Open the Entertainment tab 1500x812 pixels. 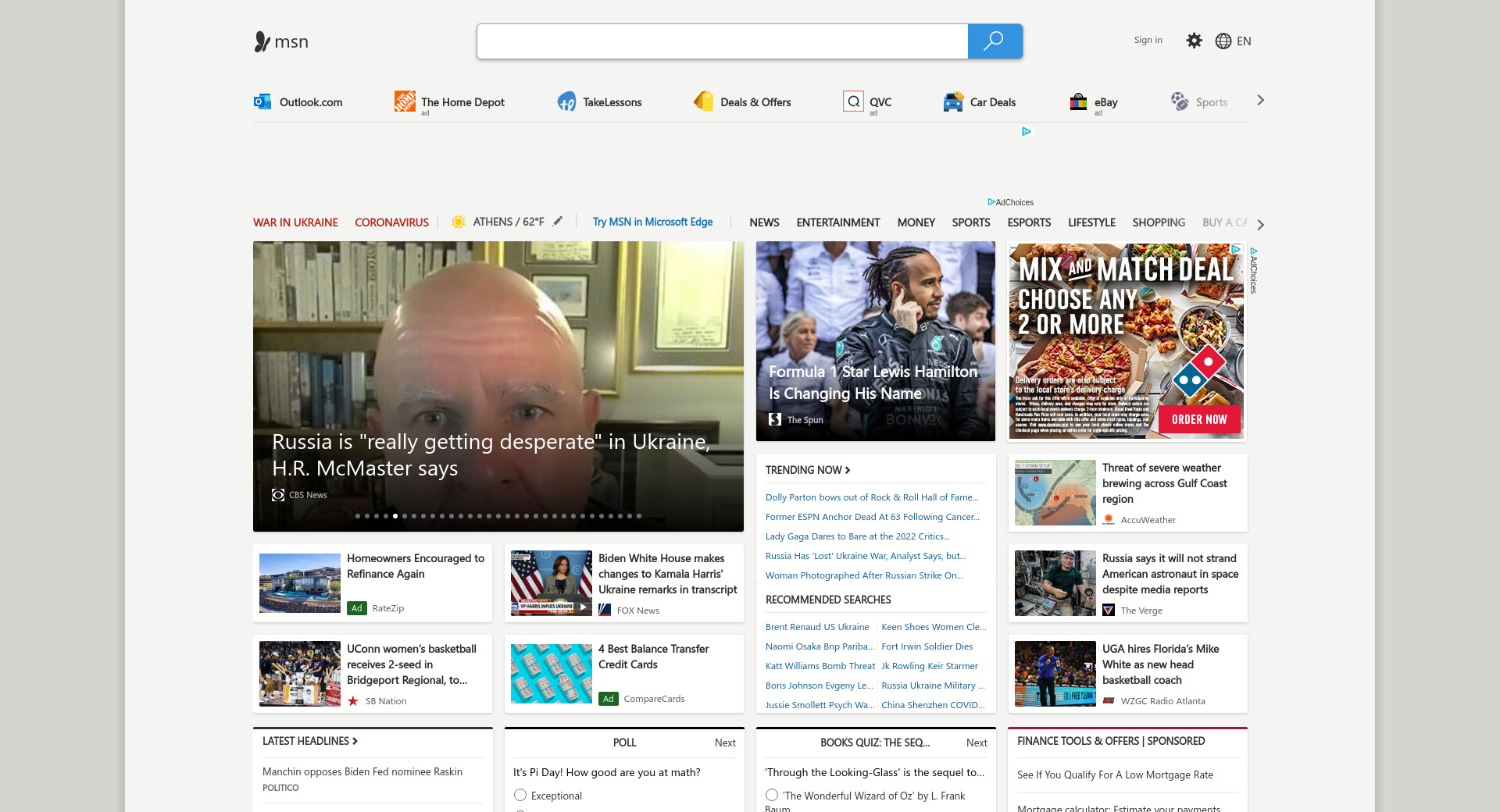tap(837, 223)
